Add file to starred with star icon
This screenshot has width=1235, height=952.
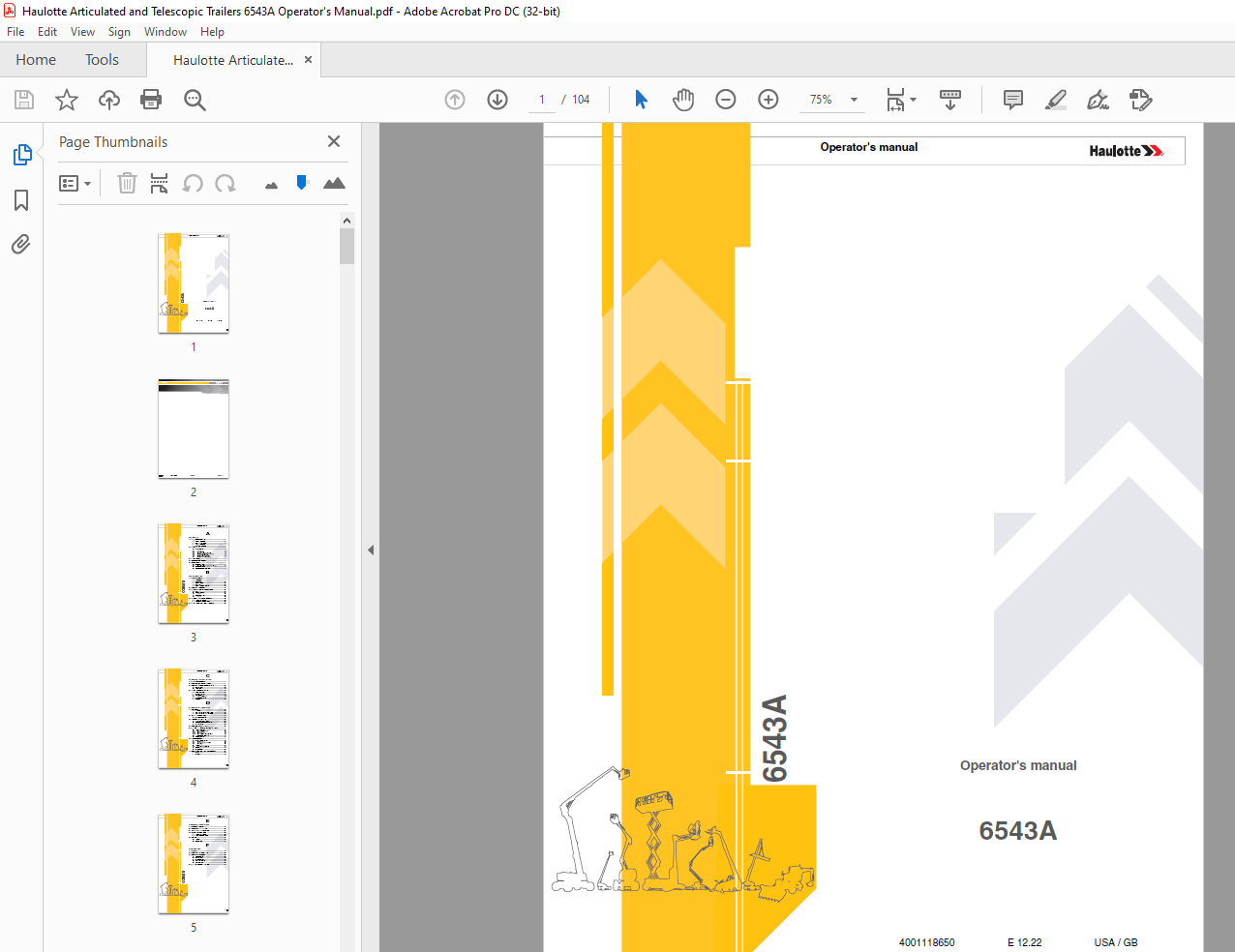pyautogui.click(x=67, y=100)
